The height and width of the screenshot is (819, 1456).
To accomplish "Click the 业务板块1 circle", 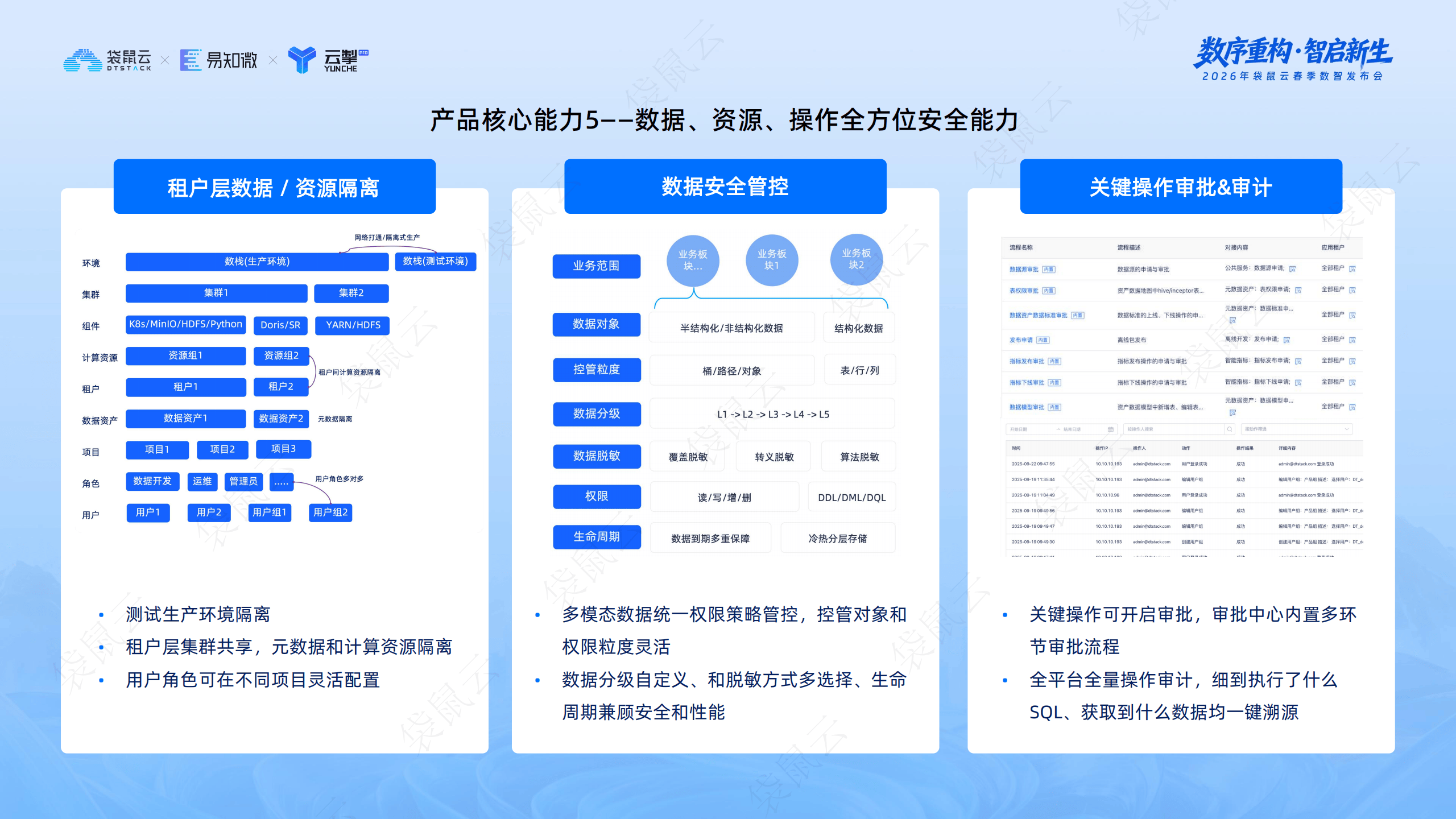I will pyautogui.click(x=772, y=260).
